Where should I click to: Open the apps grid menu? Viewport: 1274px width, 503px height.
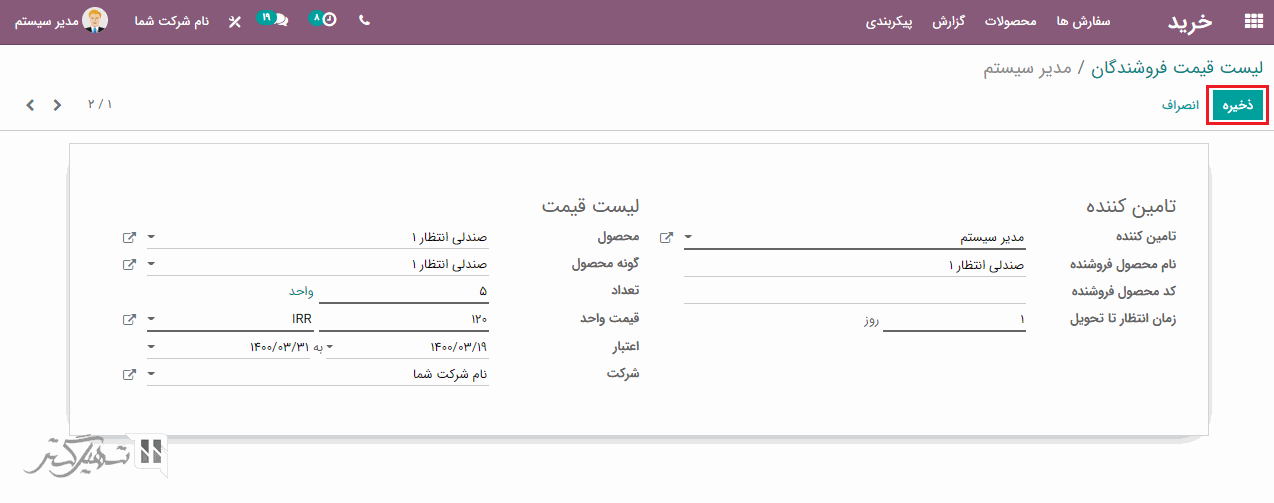point(1253,21)
